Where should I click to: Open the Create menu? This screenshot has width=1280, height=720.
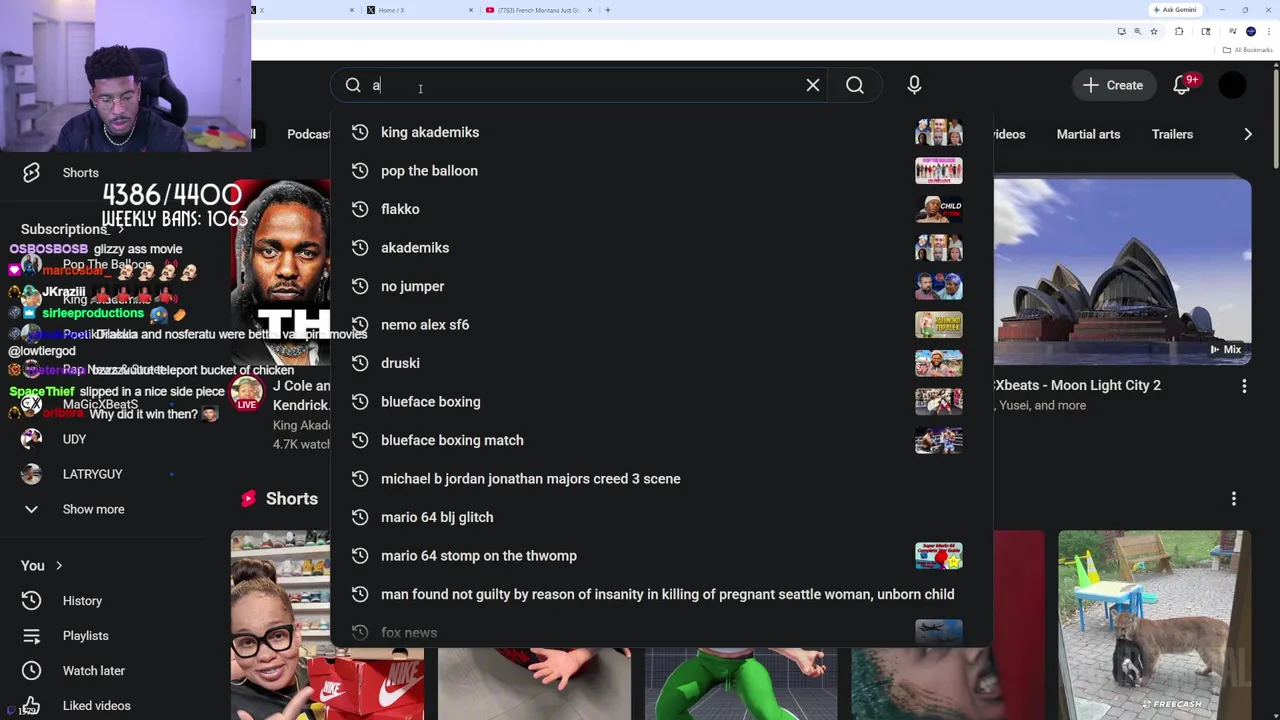click(x=1113, y=86)
